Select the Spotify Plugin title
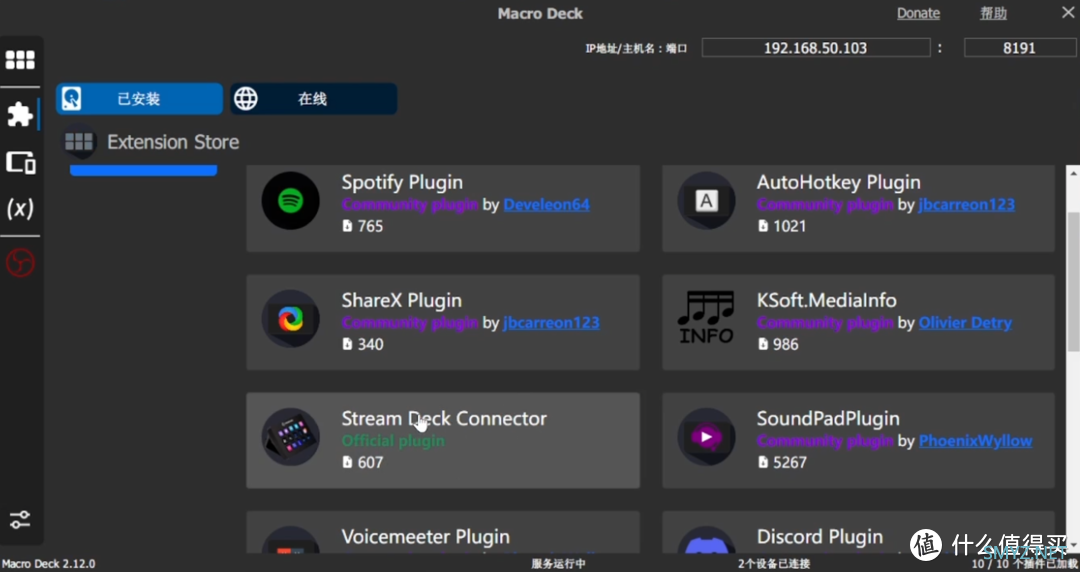This screenshot has width=1080, height=572. click(402, 183)
